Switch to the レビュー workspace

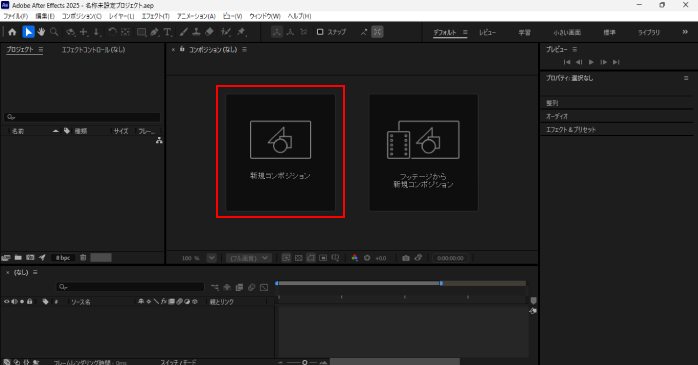(487, 32)
